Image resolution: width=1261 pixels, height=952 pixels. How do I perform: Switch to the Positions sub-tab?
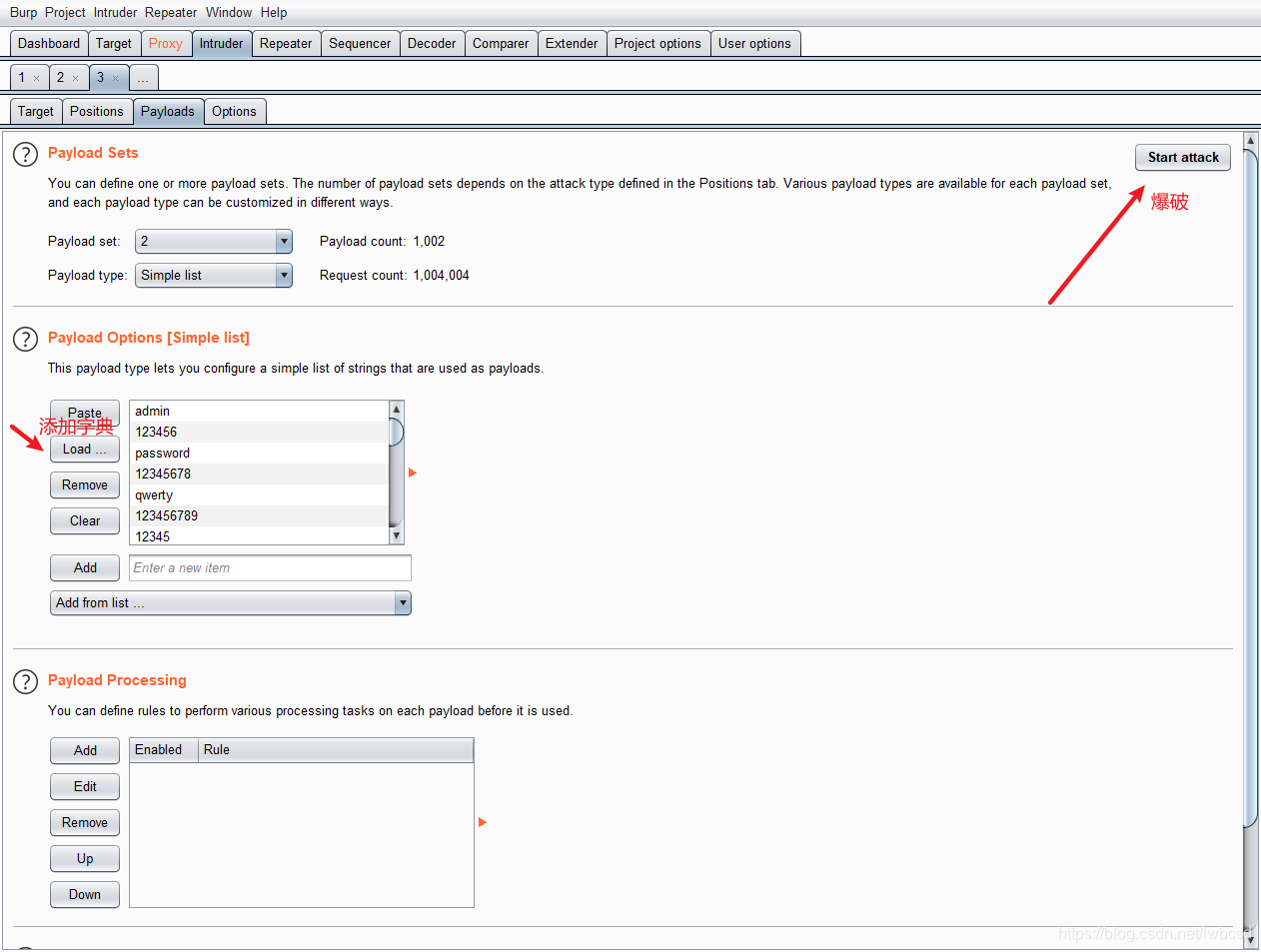click(97, 111)
